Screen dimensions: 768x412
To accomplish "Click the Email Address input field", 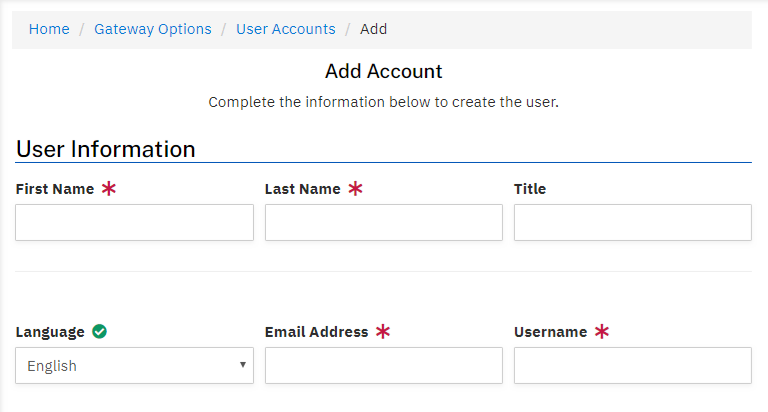I will click(x=383, y=366).
